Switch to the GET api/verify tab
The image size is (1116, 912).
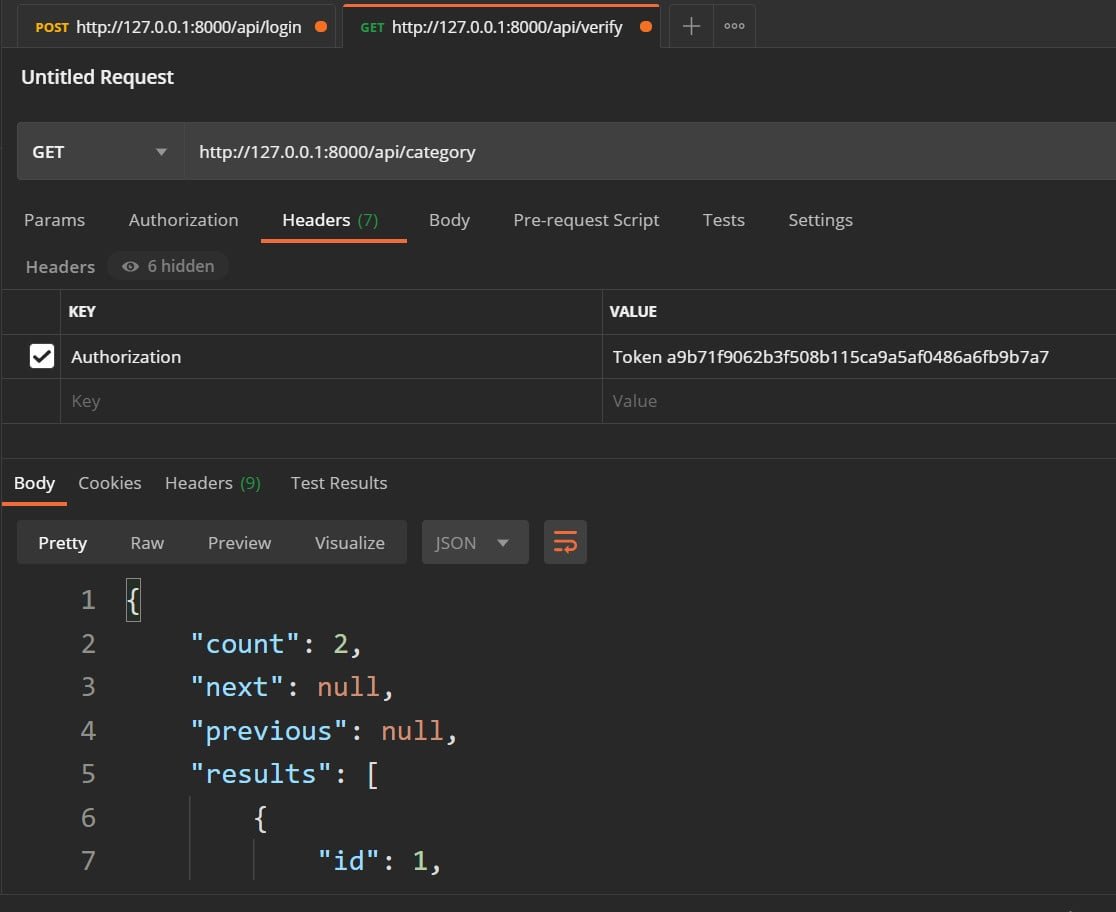pos(501,27)
